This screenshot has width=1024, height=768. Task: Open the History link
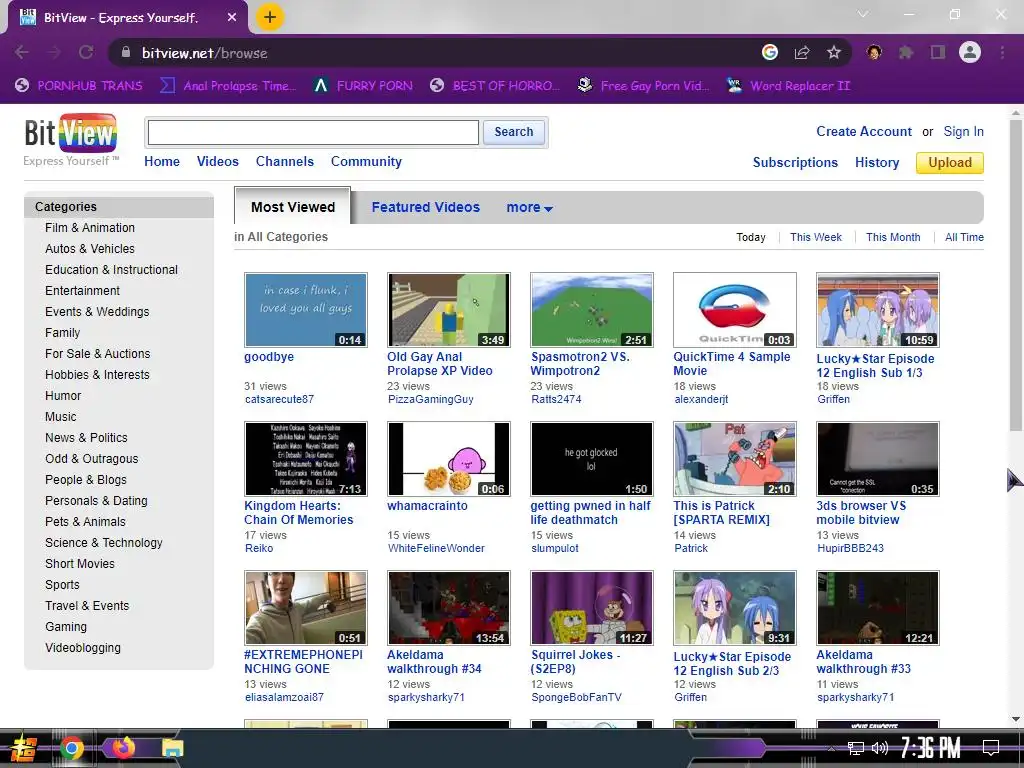coord(877,163)
